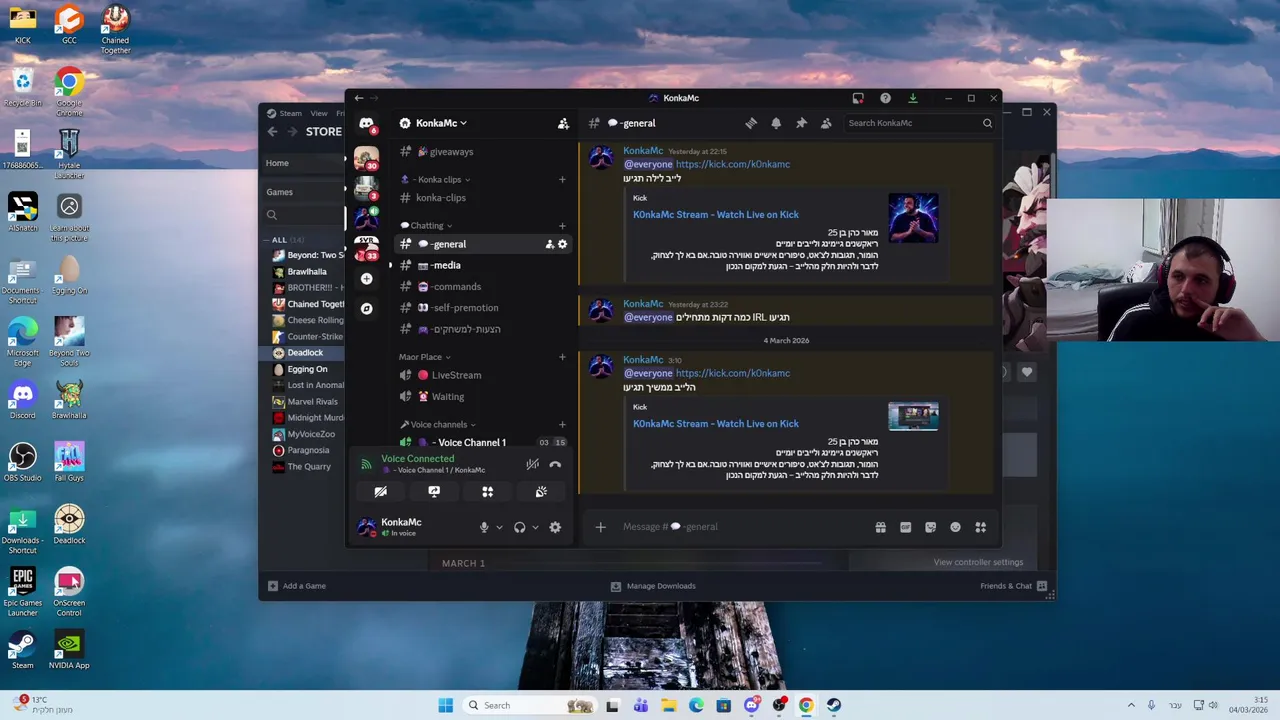Open Threads icon in channel header
The image size is (1280, 720).
[751, 123]
